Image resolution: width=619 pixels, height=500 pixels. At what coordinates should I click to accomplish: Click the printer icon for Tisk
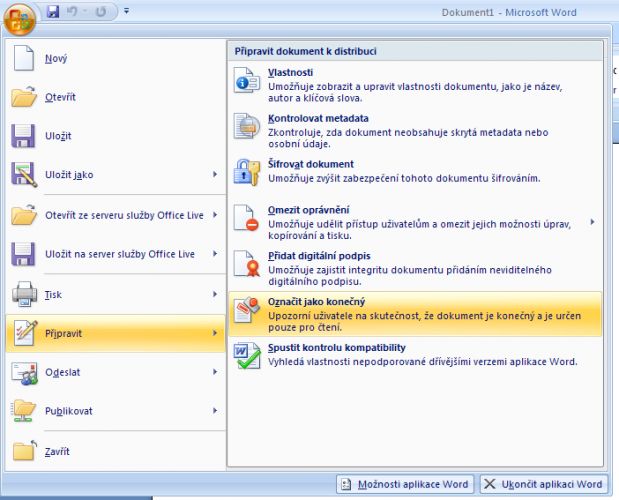coord(24,294)
